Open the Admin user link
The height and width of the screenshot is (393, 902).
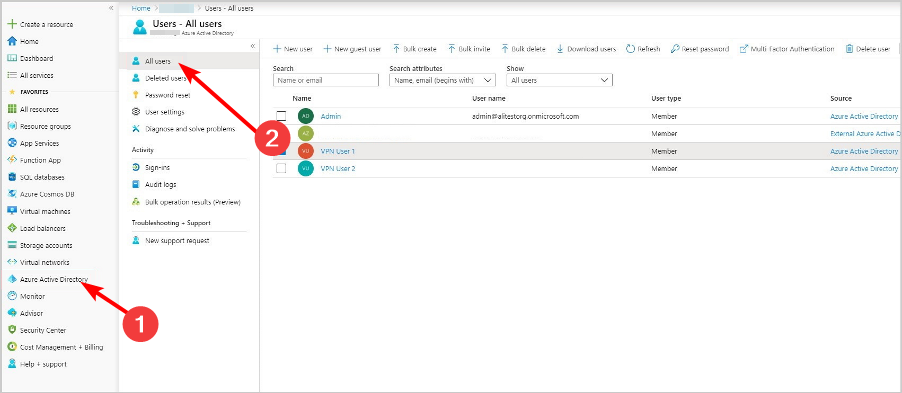pos(331,116)
